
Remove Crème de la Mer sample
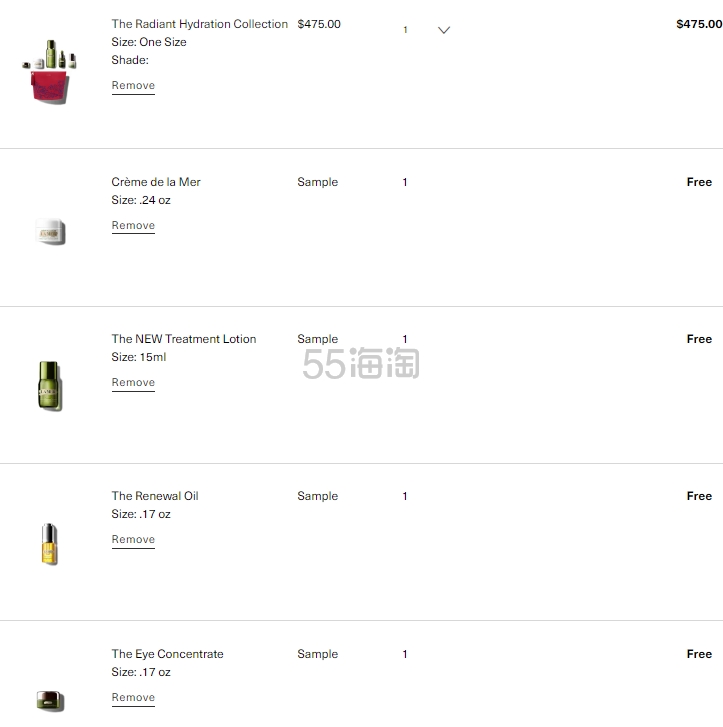133,225
